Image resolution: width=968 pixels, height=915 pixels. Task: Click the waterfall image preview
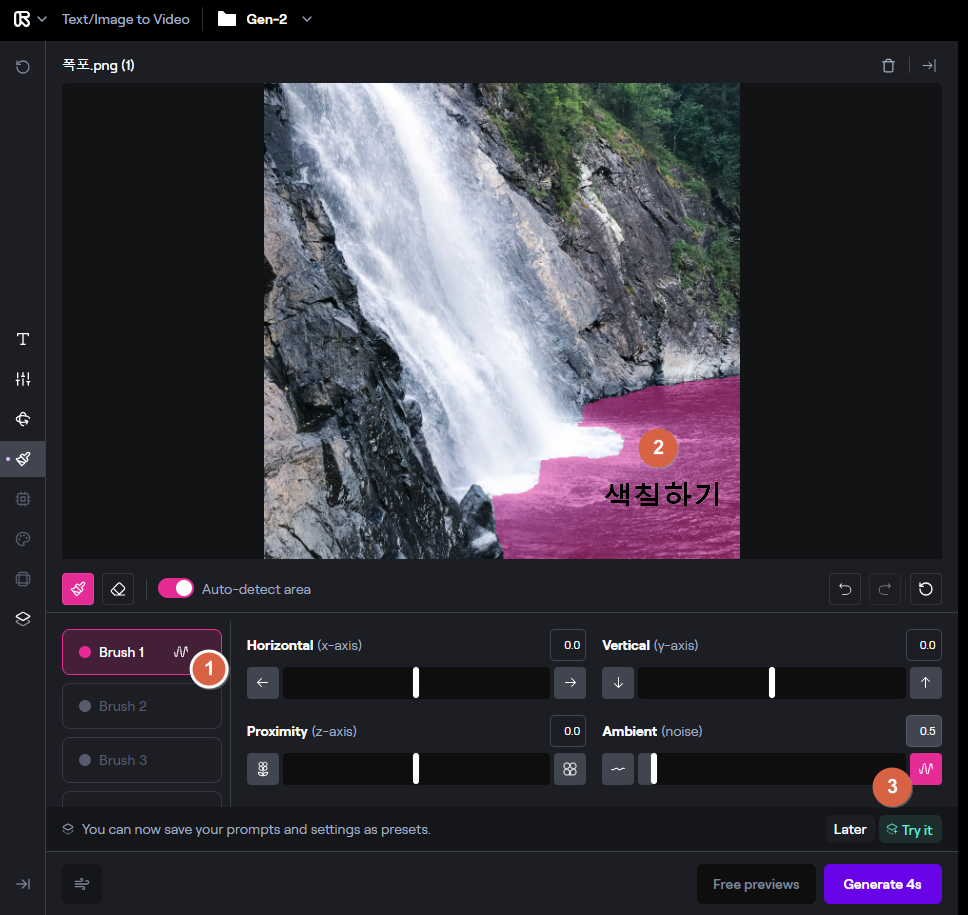[x=502, y=321]
